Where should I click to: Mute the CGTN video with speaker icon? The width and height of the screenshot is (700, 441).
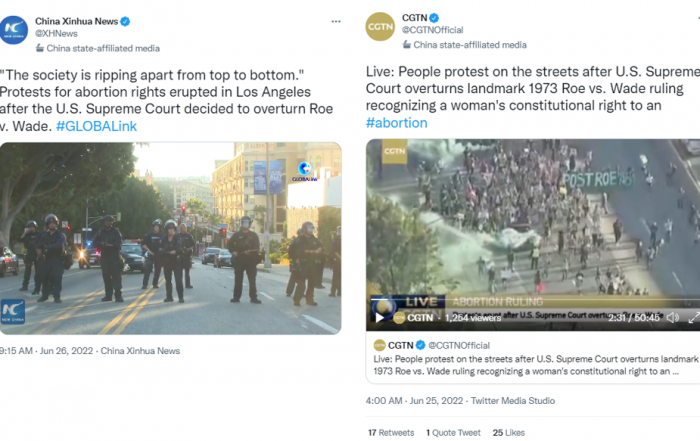click(x=673, y=317)
